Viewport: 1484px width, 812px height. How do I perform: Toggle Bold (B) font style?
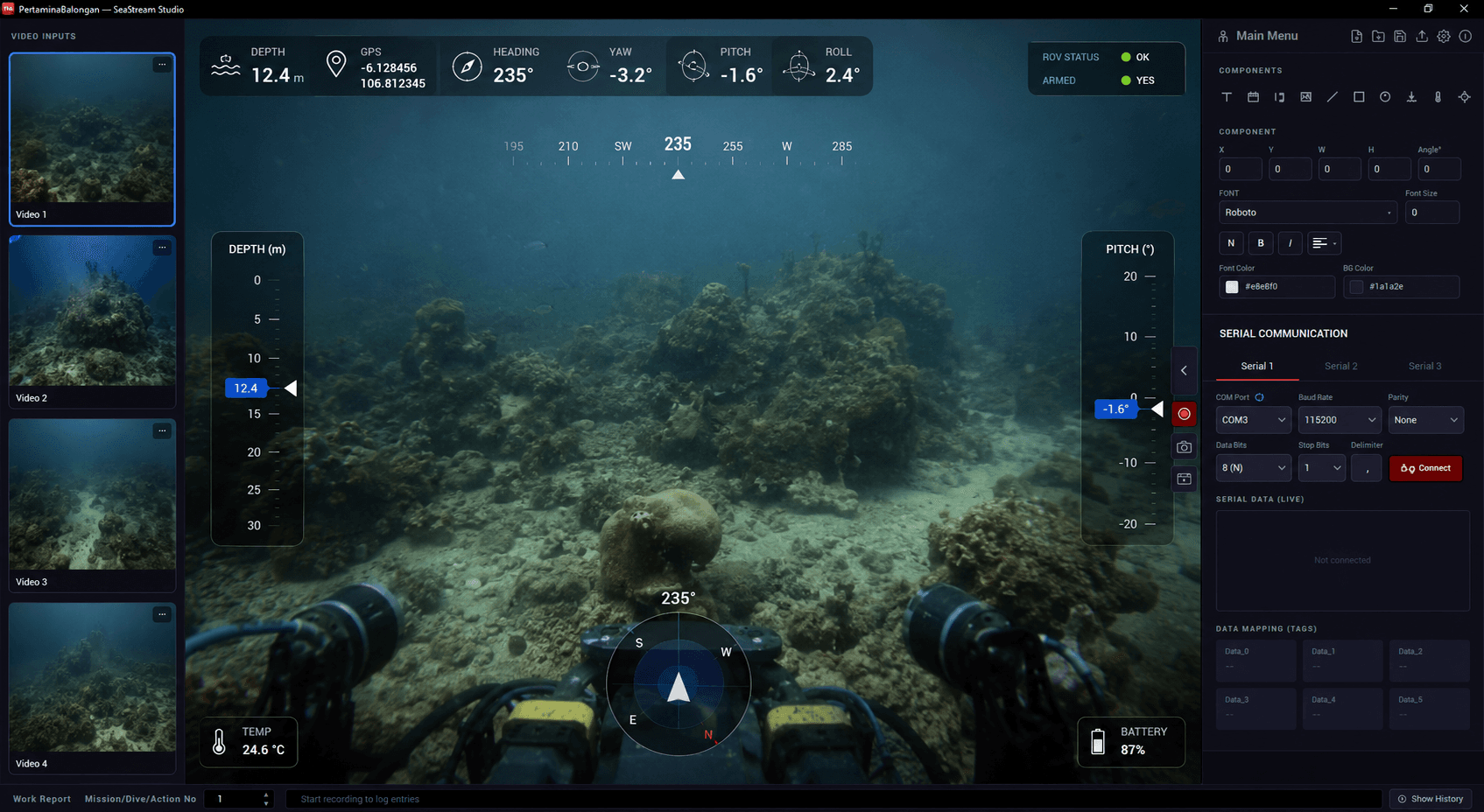[x=1261, y=243]
